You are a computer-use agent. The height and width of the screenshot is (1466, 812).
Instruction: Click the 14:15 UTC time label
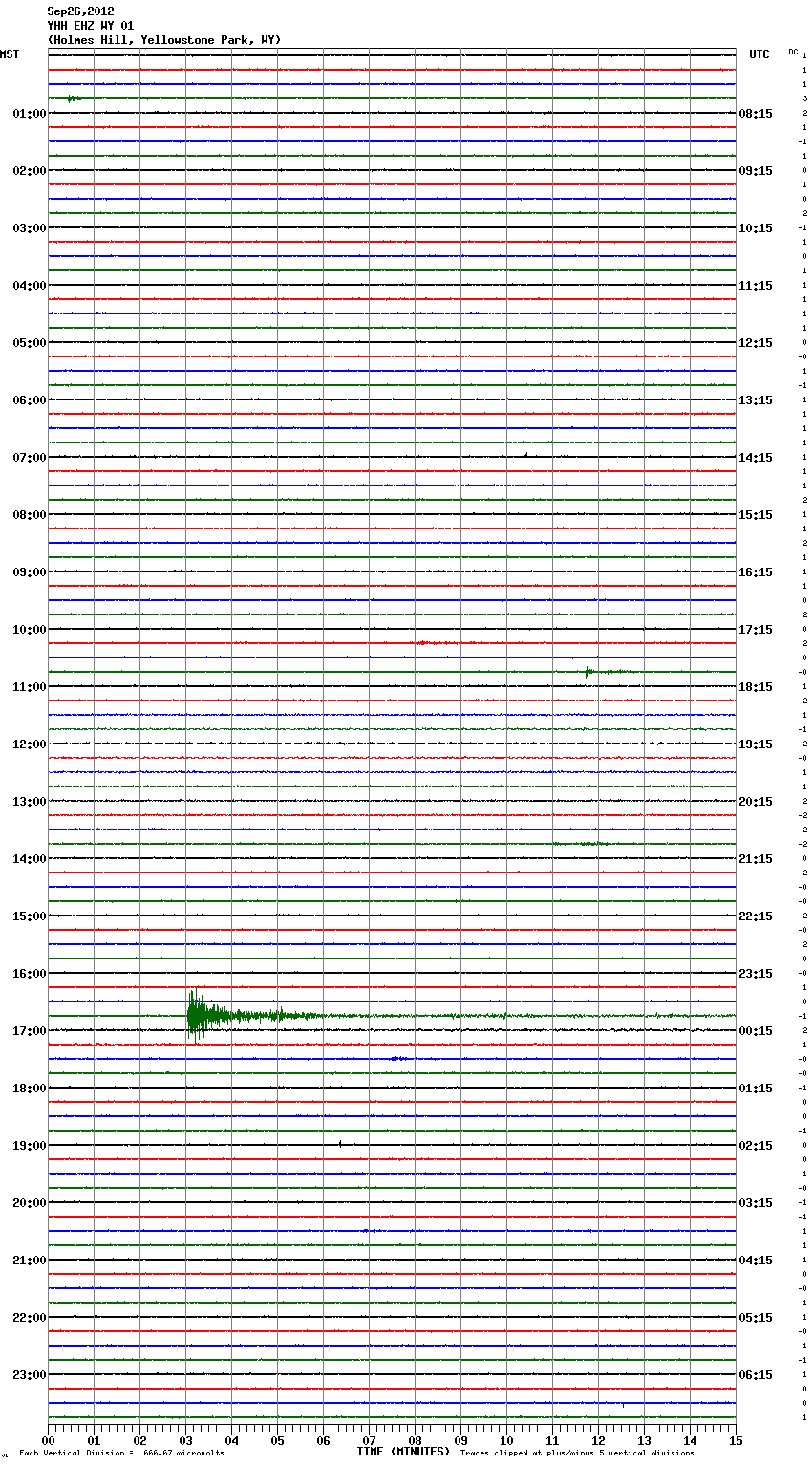(x=756, y=458)
